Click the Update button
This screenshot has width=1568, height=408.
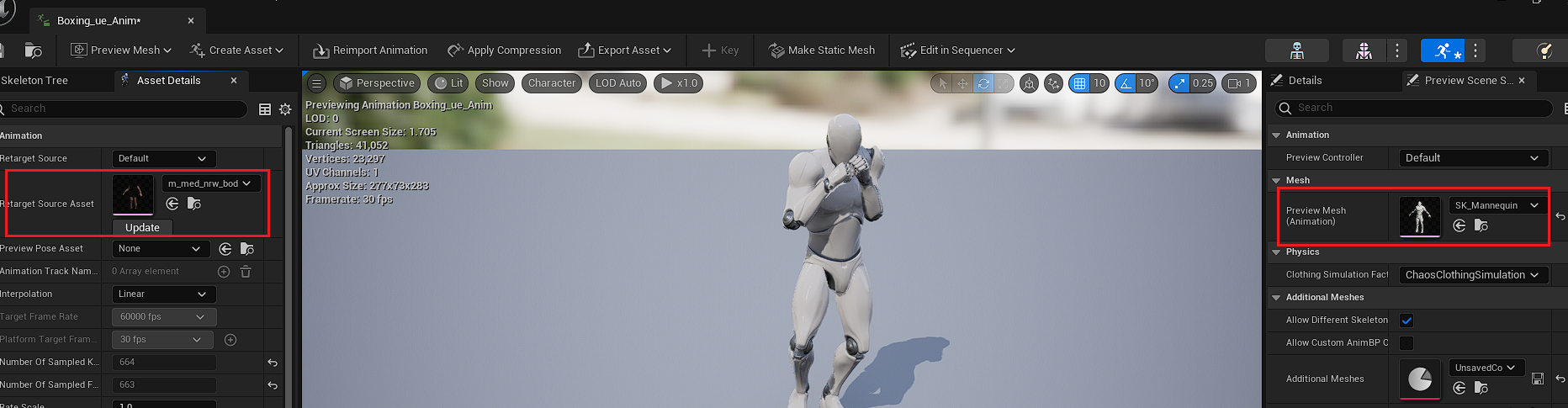(142, 227)
